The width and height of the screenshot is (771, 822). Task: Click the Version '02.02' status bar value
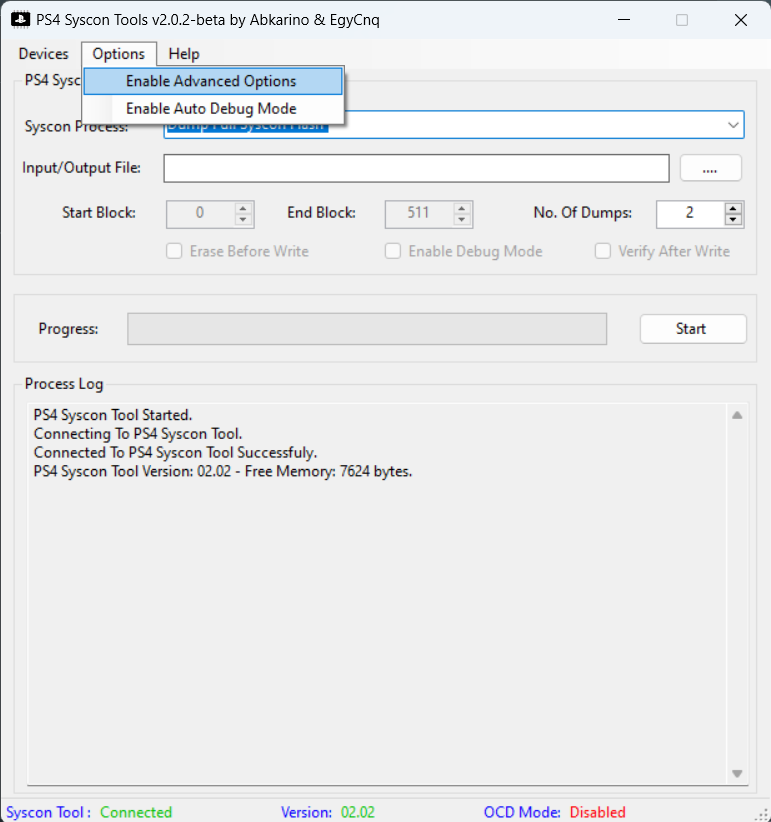[x=357, y=813]
